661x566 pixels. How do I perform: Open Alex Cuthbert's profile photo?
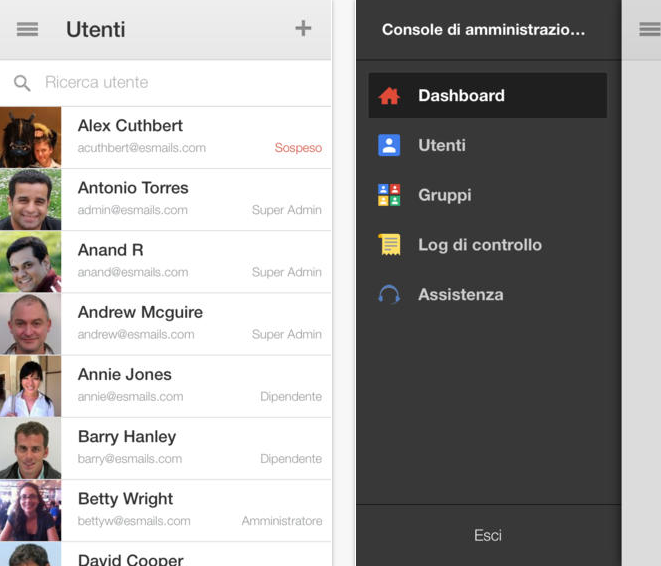[x=30, y=137]
